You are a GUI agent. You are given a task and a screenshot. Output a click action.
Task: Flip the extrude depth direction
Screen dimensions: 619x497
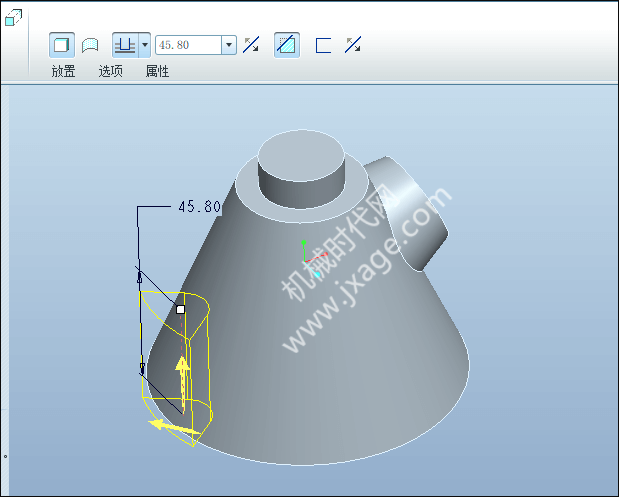click(251, 45)
